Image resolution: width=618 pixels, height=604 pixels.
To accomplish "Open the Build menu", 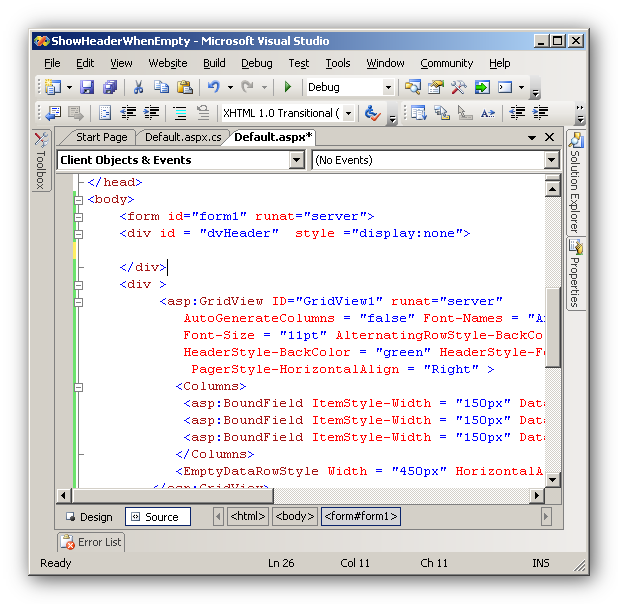I will click(x=214, y=63).
